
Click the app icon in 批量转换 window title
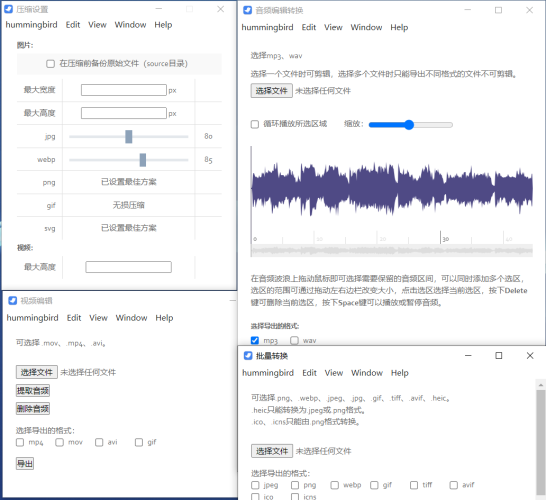tap(248, 356)
